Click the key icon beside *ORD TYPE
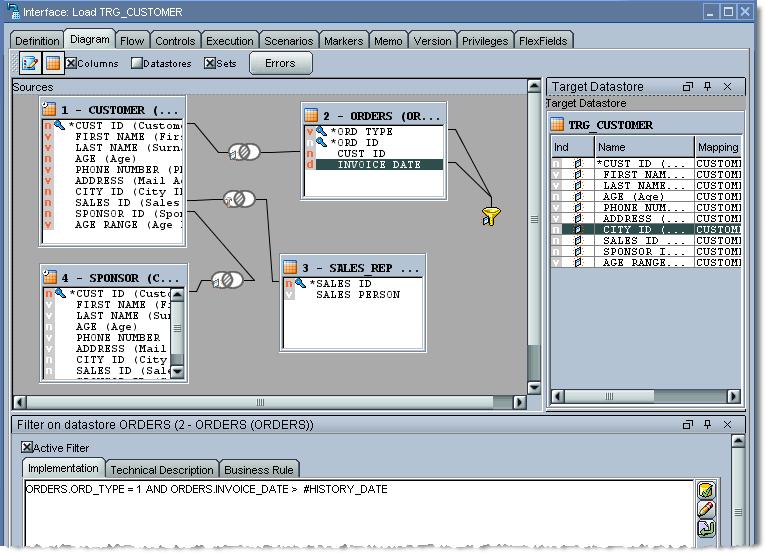Viewport: 765px width, 553px height. point(321,131)
